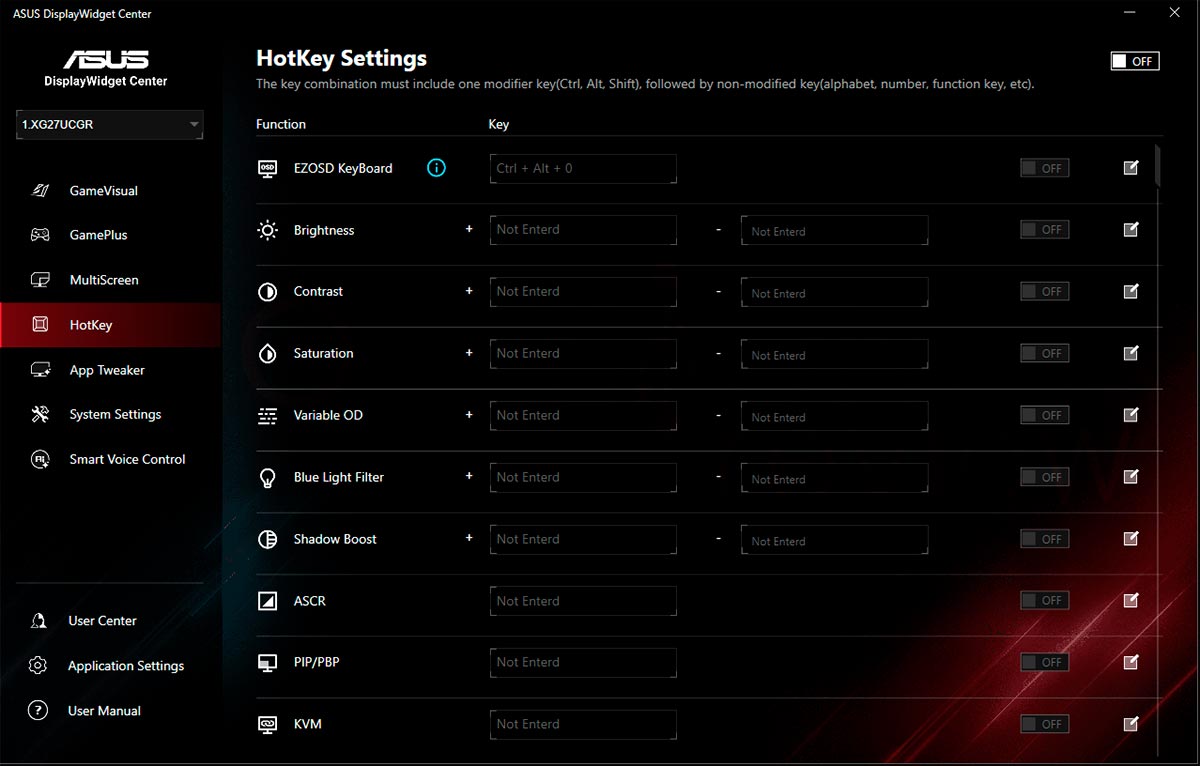The height and width of the screenshot is (766, 1200).
Task: Click the increase plus sign for Brightness
Action: (469, 229)
